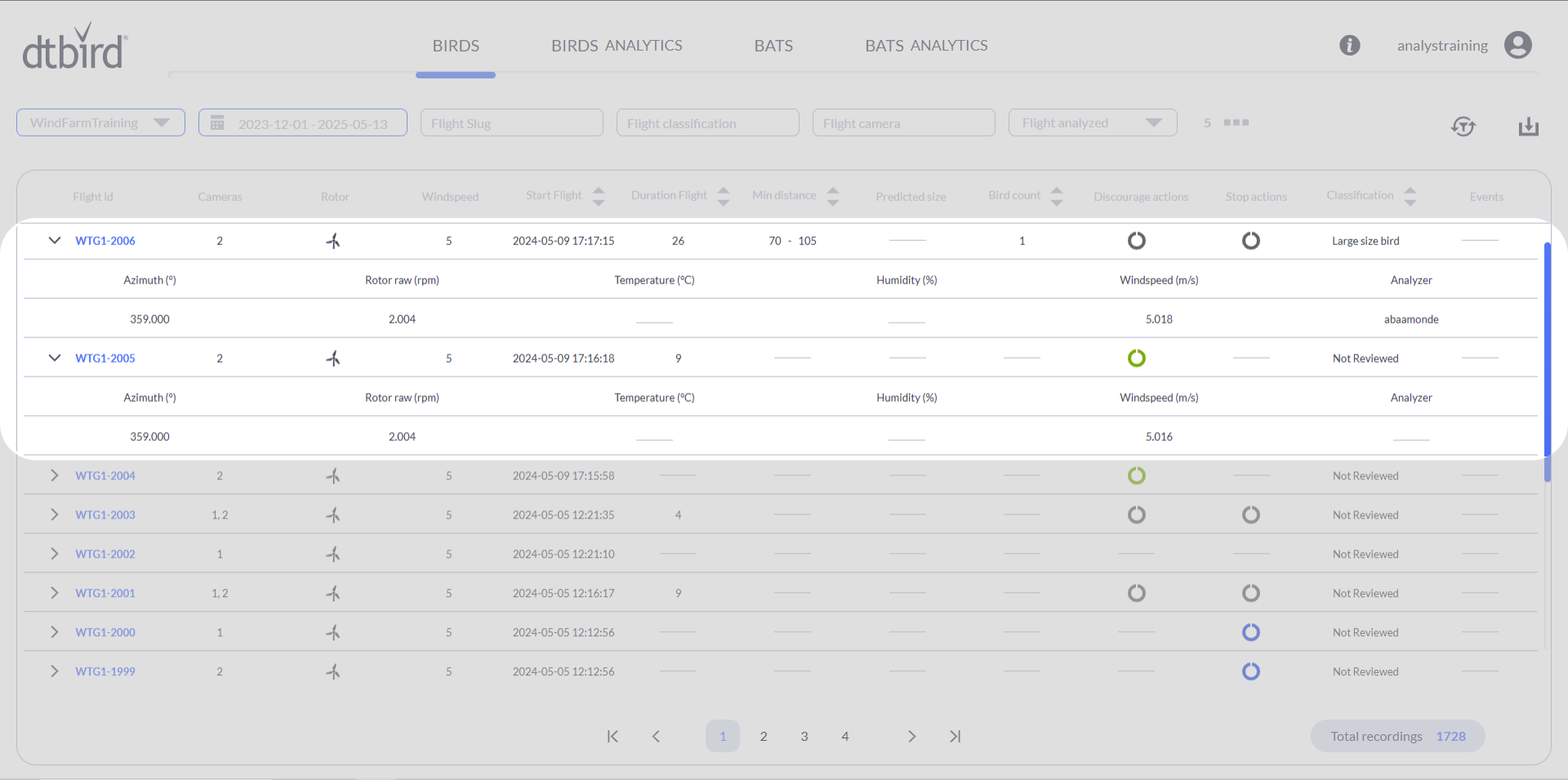The image size is (1568, 780).
Task: Switch to the BIRDS ANALYTICS tab
Action: click(617, 46)
